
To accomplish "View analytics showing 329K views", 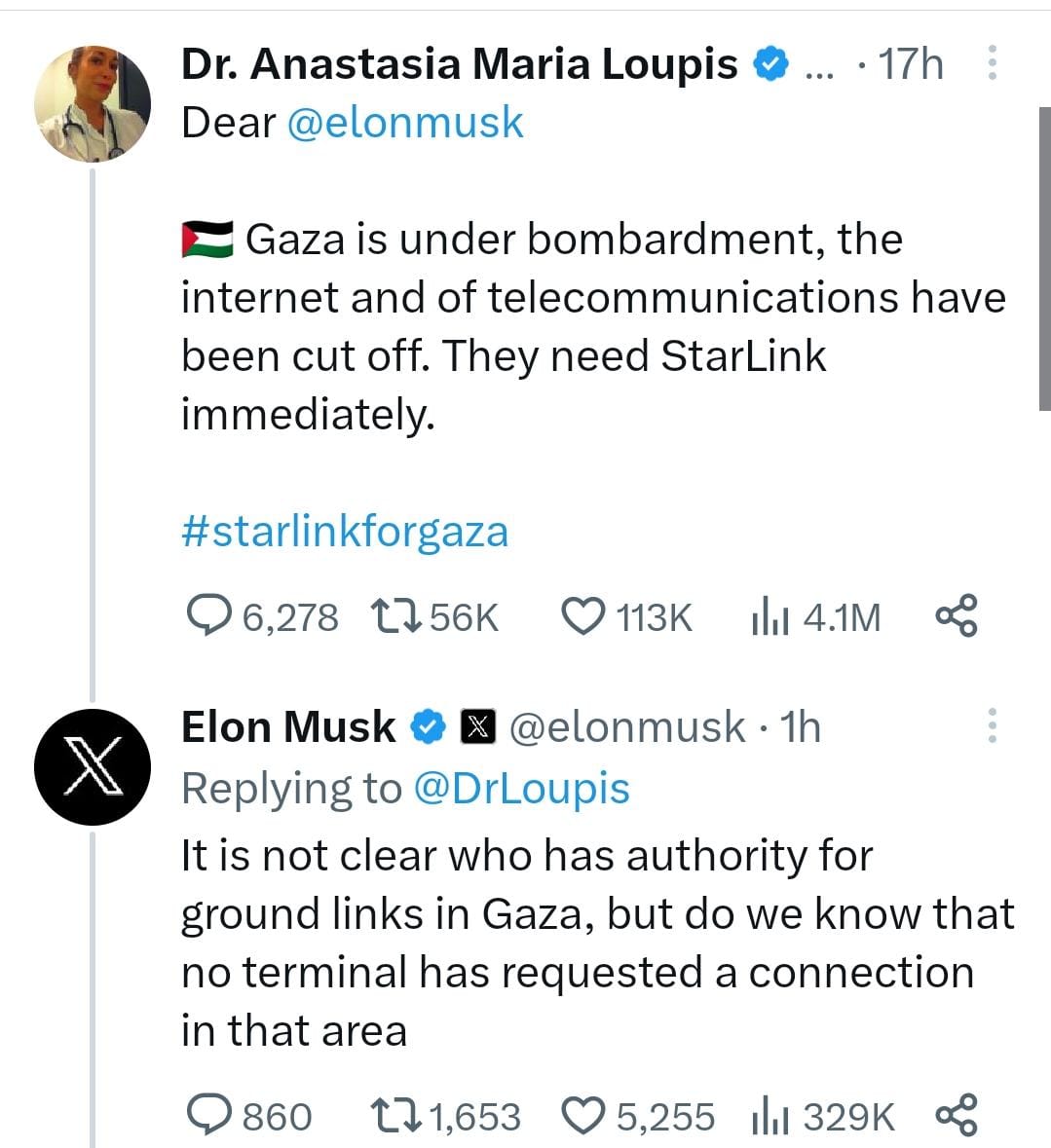I will click(x=769, y=1117).
